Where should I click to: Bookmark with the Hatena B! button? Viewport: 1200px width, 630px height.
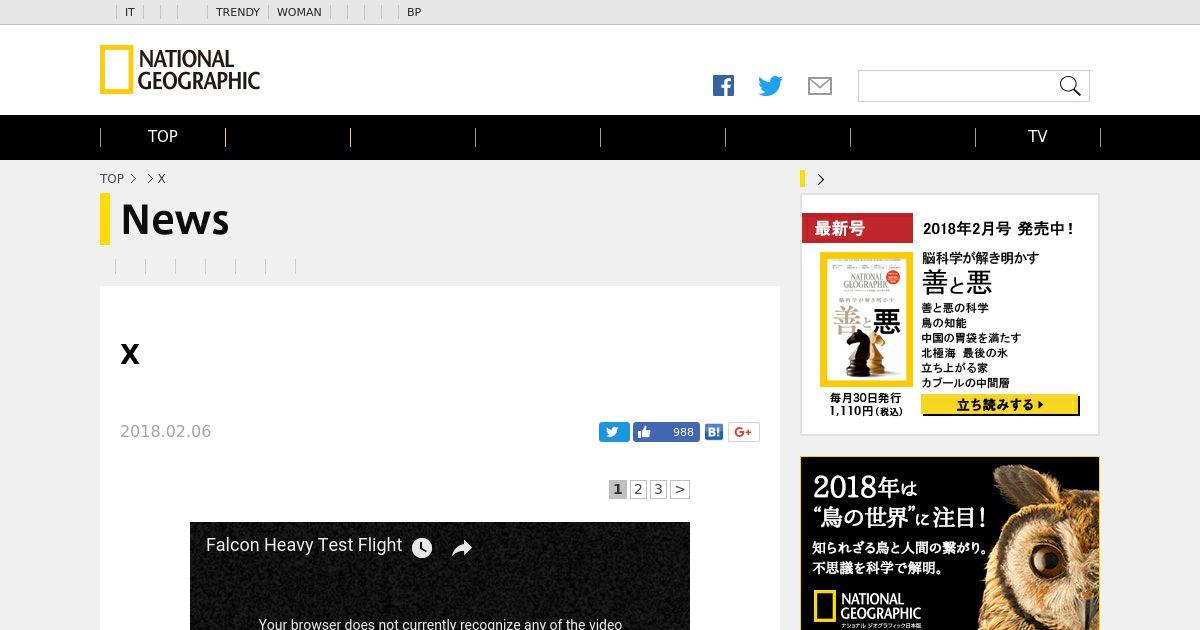pos(714,432)
